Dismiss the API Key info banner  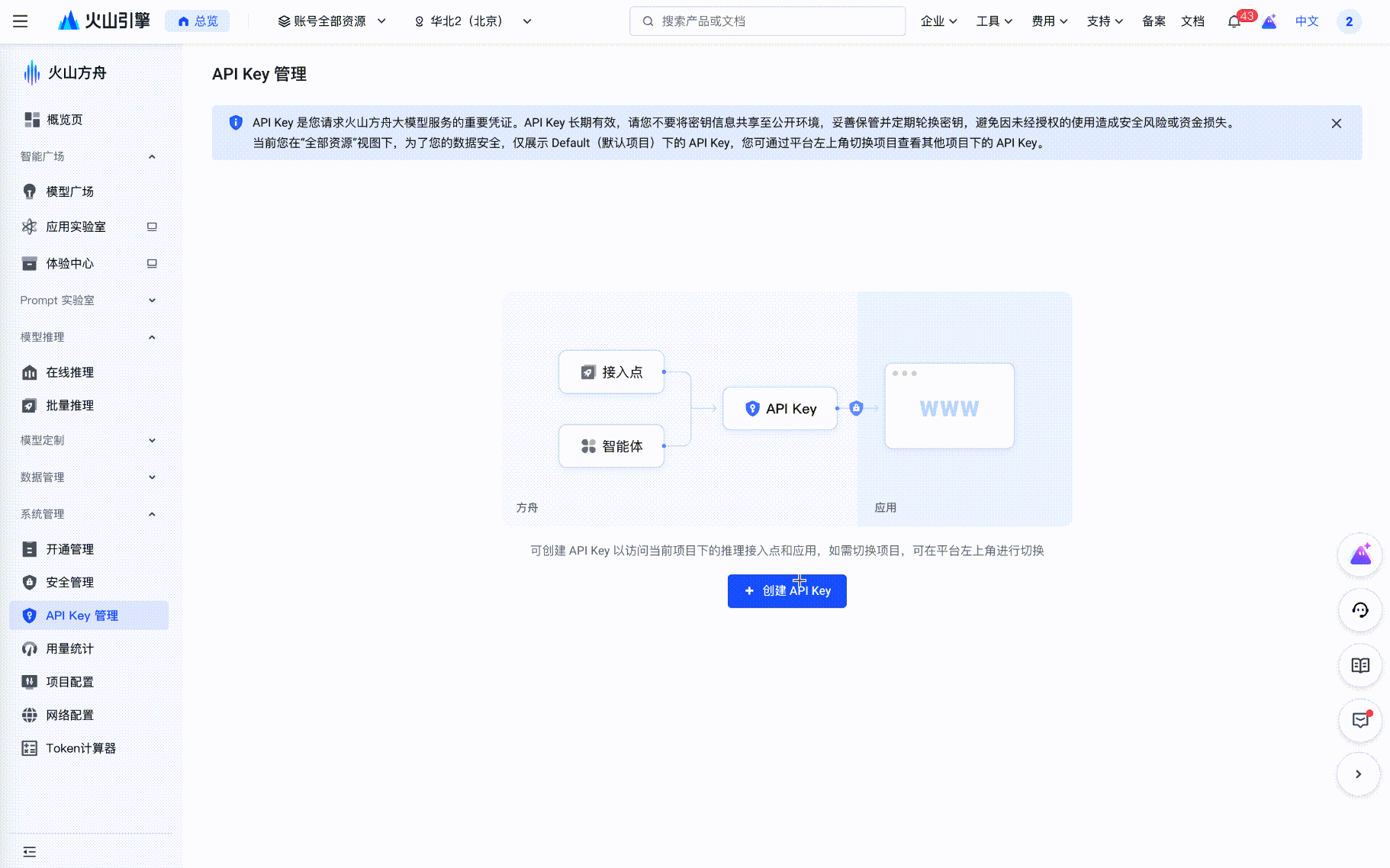coord(1336,124)
